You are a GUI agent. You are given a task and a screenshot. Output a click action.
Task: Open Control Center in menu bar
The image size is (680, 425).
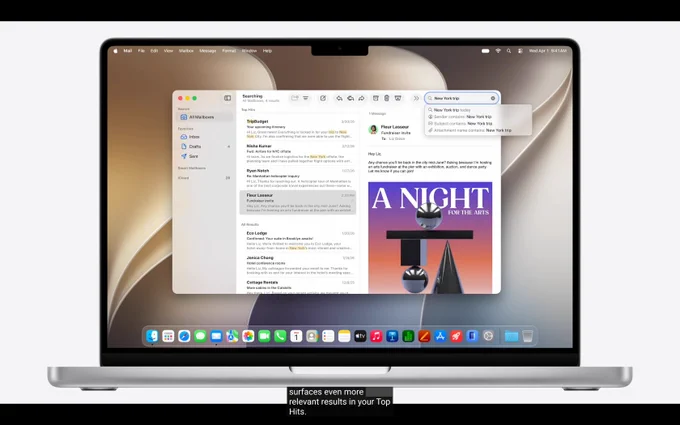click(x=520, y=51)
